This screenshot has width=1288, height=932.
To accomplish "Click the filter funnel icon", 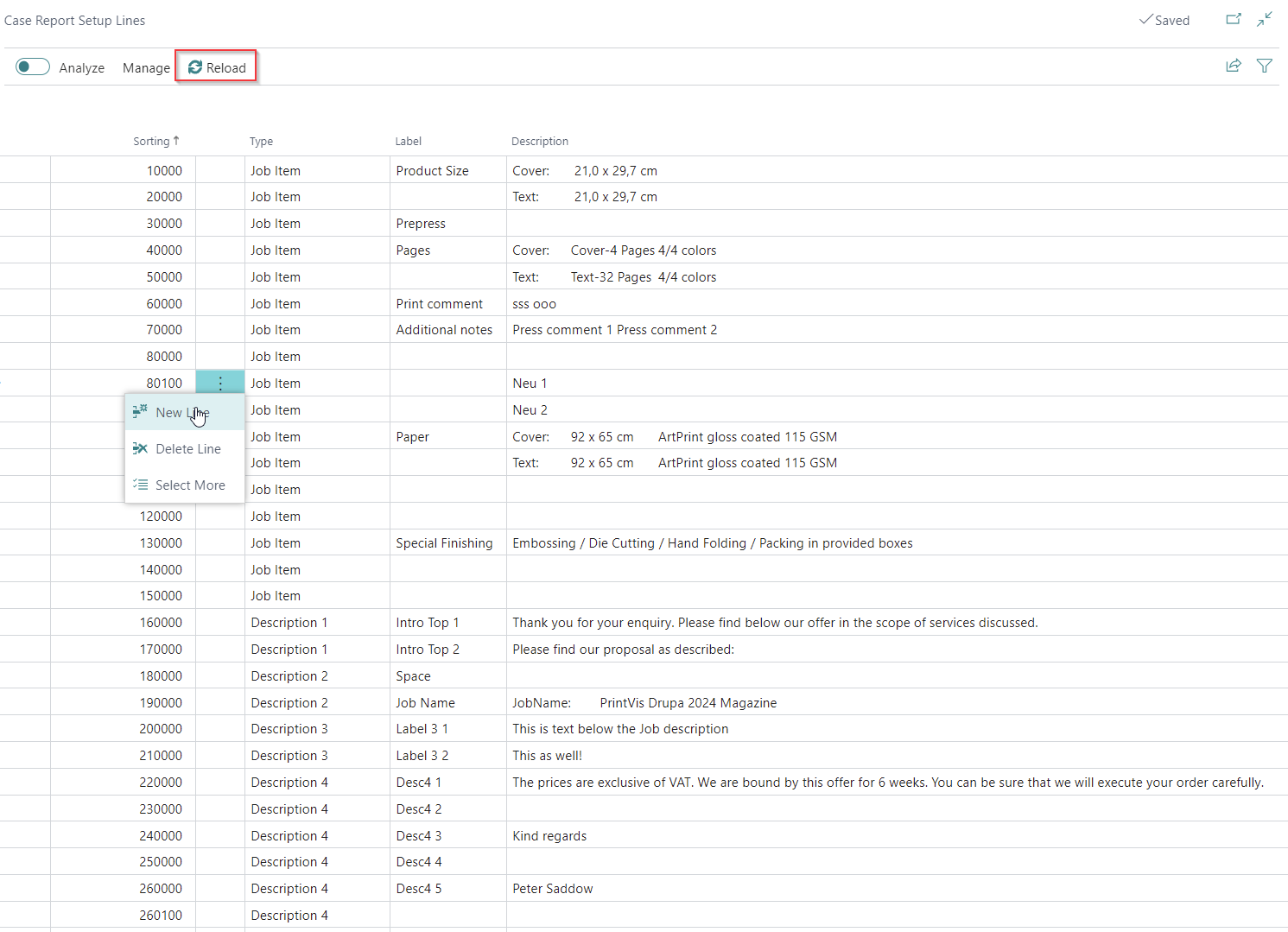I will click(1264, 66).
